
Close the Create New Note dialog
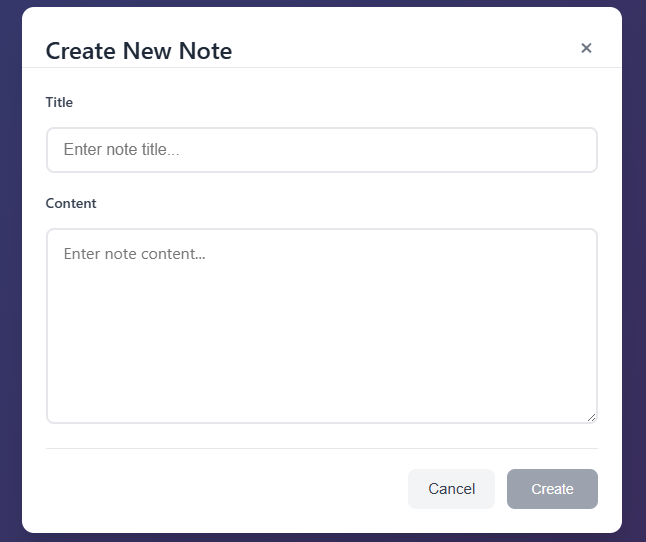586,48
